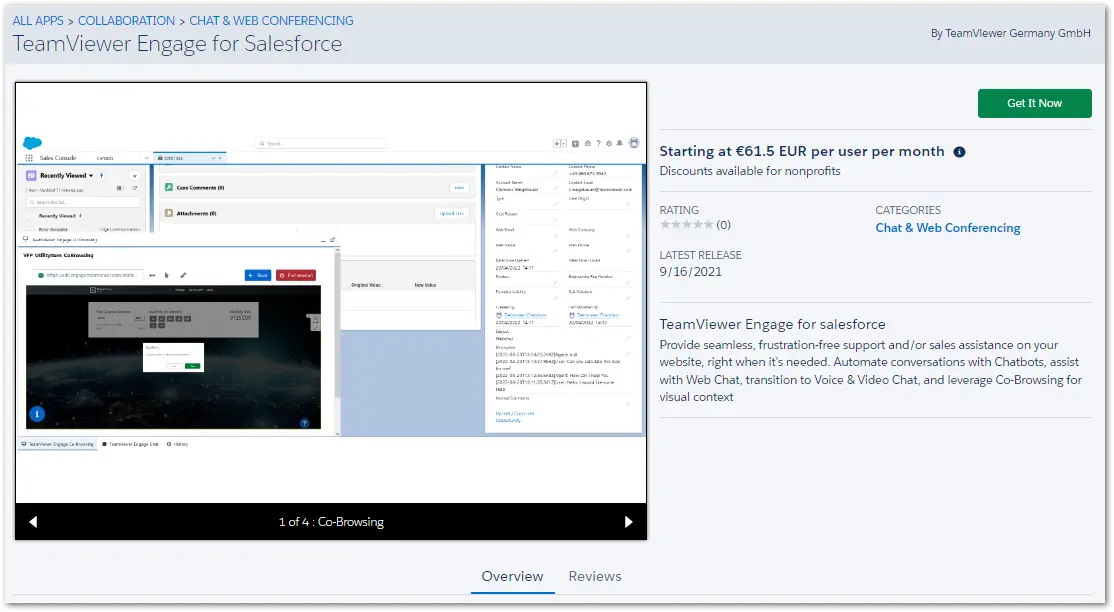The height and width of the screenshot is (612, 1114).
Task: Click "By TeamViewer Germany GmbH" text
Action: [x=1010, y=33]
